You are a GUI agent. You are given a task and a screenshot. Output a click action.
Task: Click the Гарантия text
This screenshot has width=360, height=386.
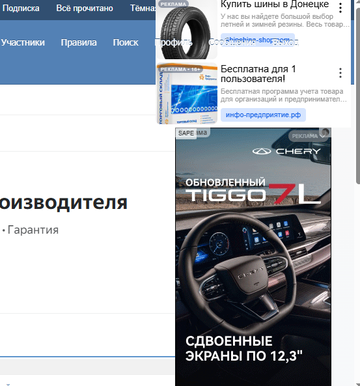[x=33, y=230]
